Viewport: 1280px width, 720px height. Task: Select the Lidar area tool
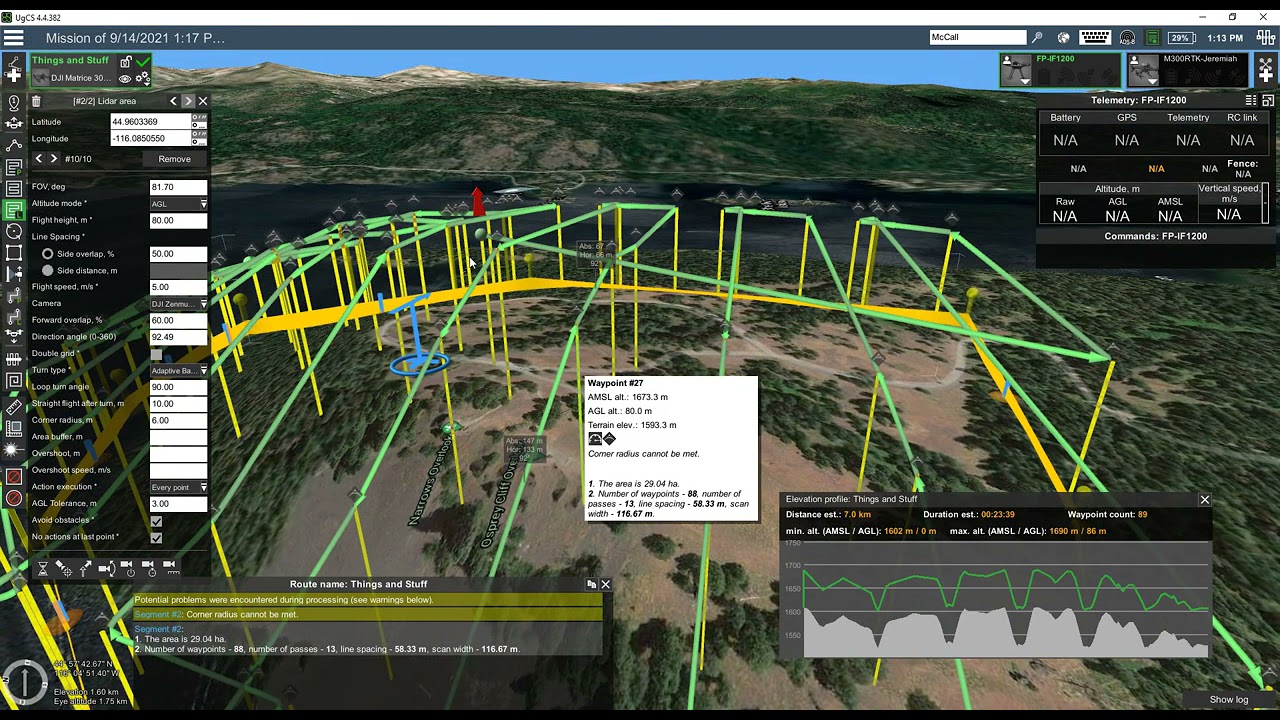pyautogui.click(x=14, y=210)
